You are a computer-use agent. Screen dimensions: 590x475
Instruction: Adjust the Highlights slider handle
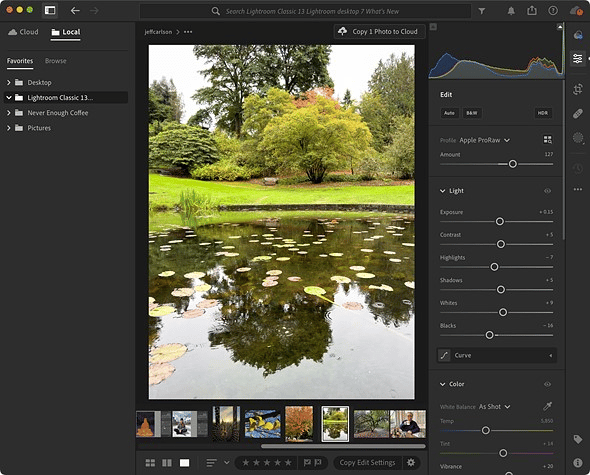tap(494, 267)
